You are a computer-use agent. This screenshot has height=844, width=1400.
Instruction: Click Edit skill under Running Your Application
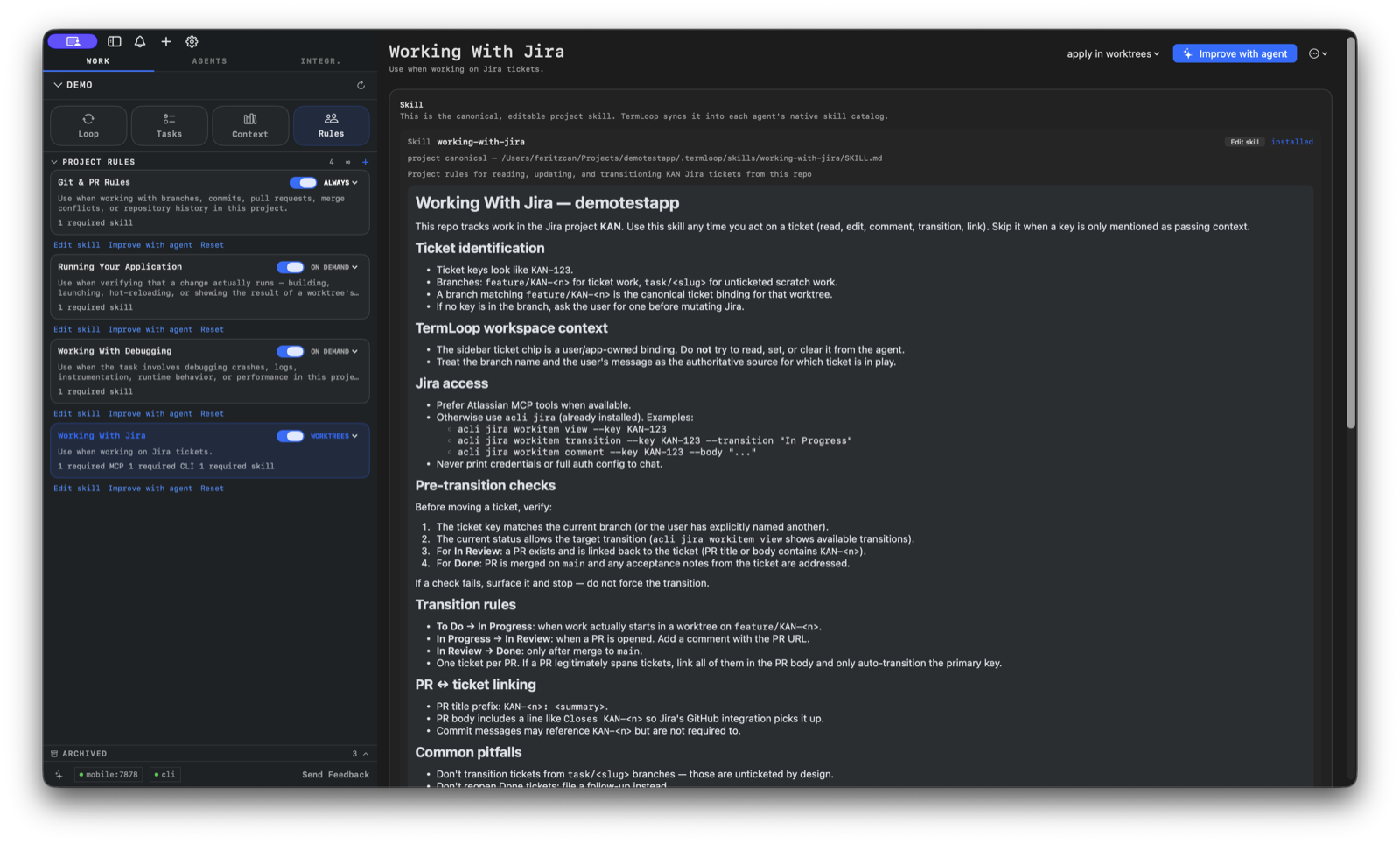[x=77, y=330]
